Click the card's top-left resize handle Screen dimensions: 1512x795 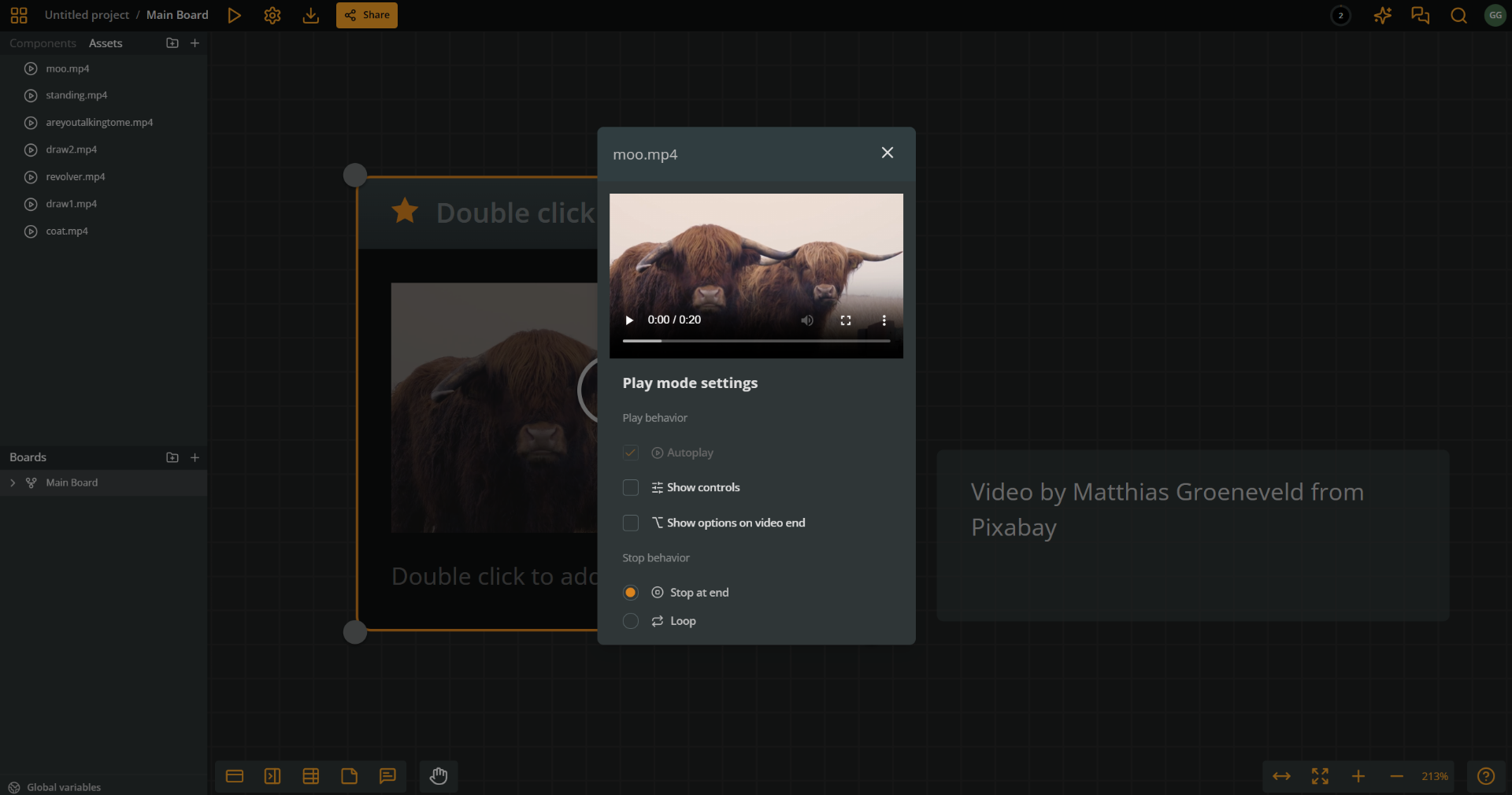[355, 175]
